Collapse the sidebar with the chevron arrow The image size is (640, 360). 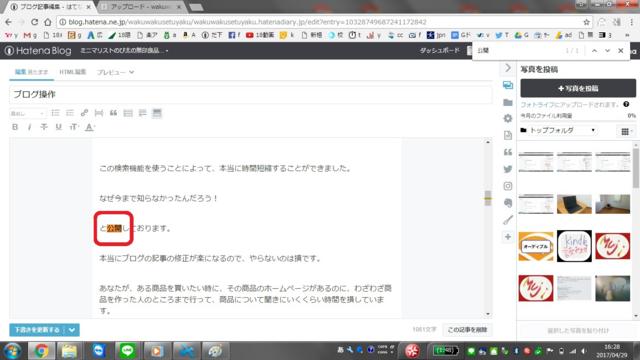click(x=508, y=68)
